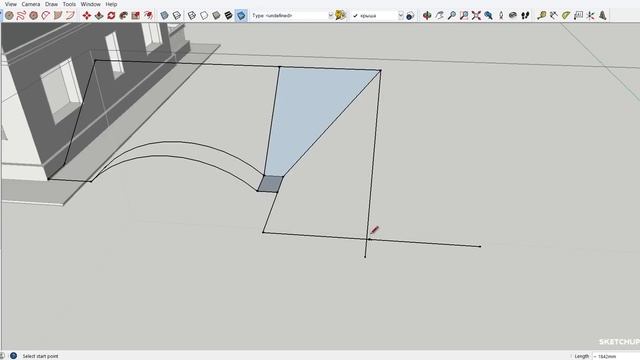This screenshot has height=360, width=640.
Task: Toggle Back Edges style
Action: (x=177, y=16)
